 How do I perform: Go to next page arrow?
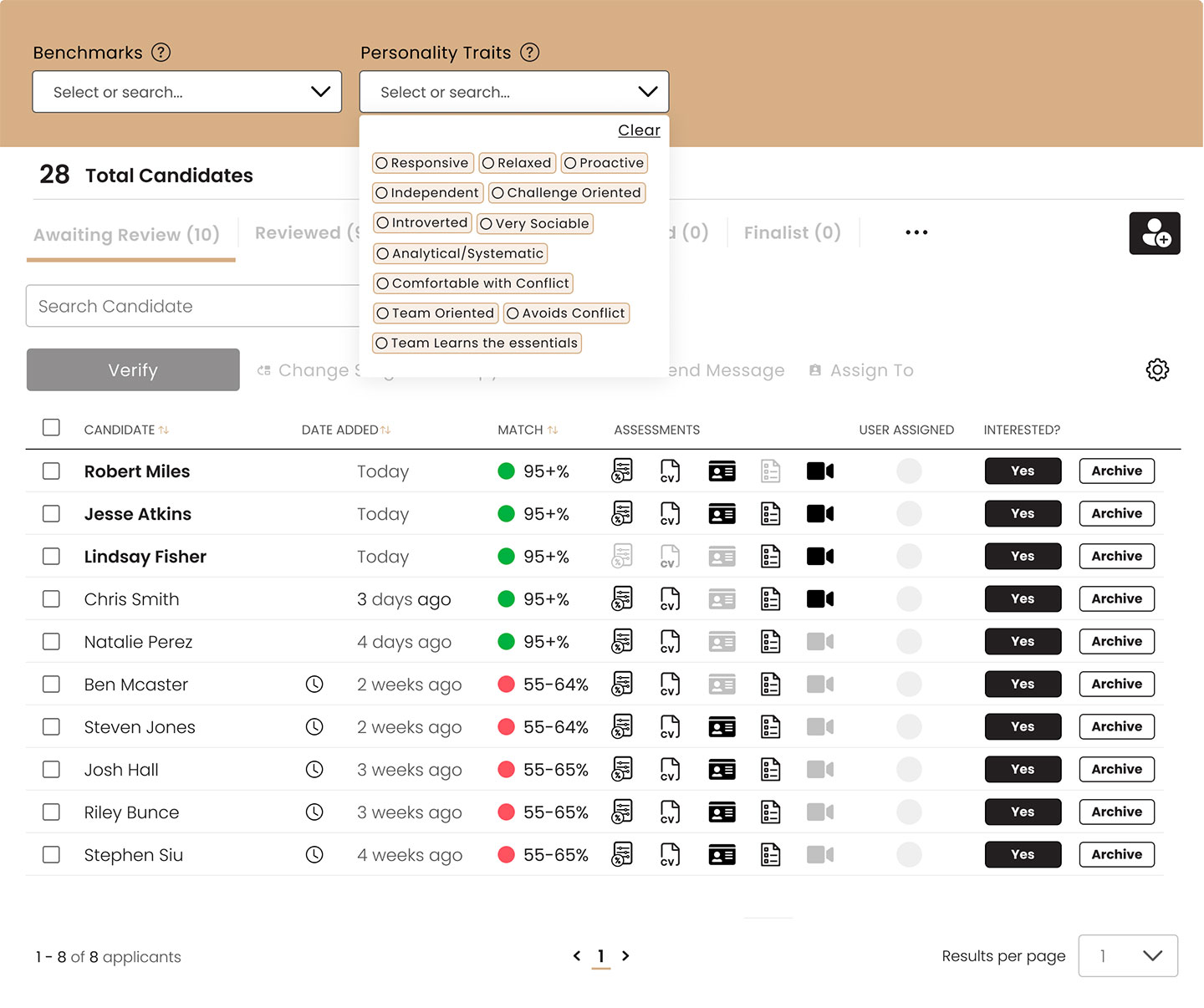625,955
